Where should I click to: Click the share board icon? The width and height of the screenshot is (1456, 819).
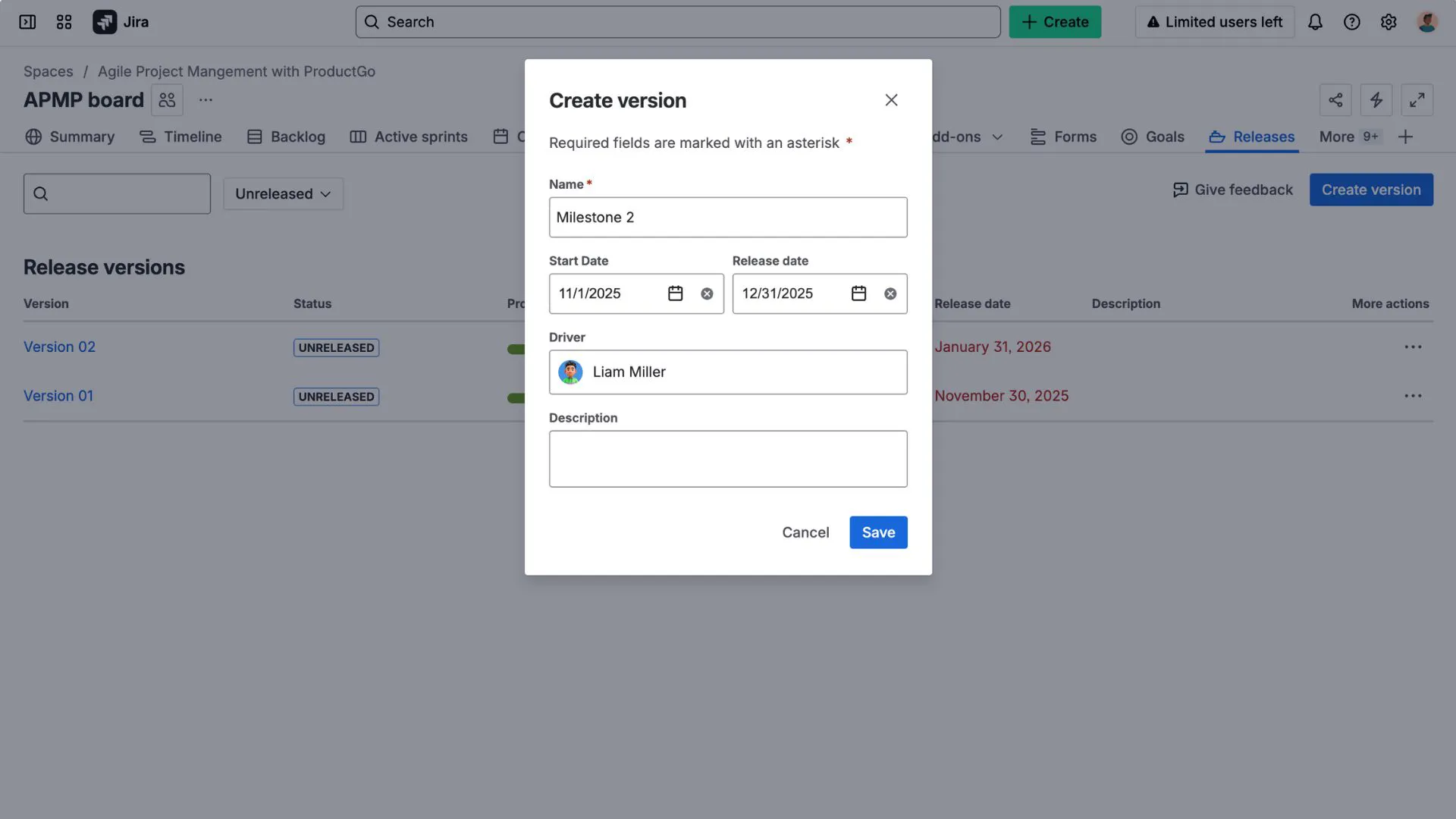click(x=1335, y=99)
